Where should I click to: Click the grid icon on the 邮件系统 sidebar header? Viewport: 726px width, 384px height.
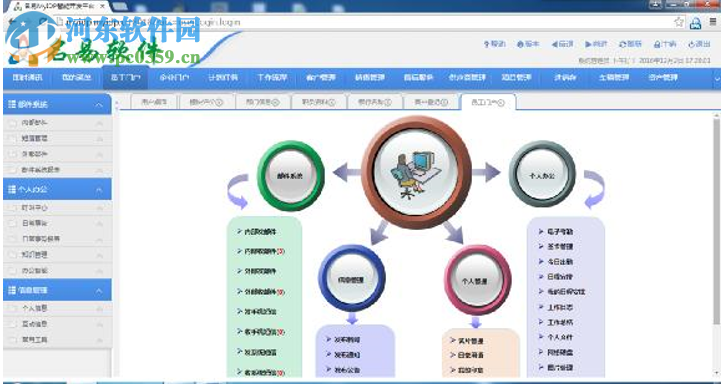pos(12,105)
